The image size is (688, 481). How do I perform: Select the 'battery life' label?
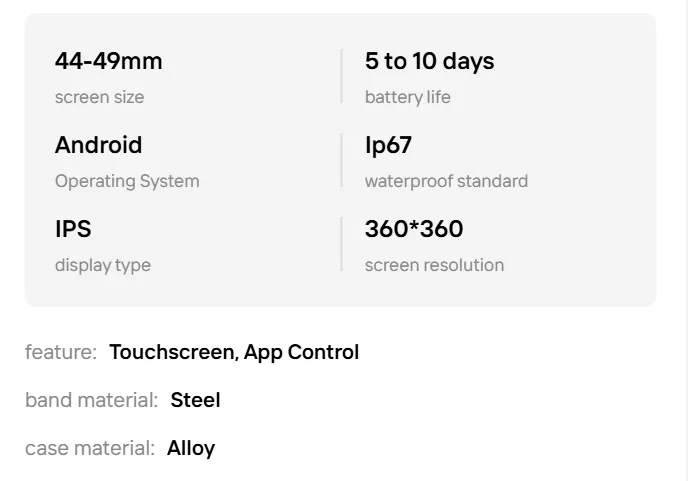(408, 97)
